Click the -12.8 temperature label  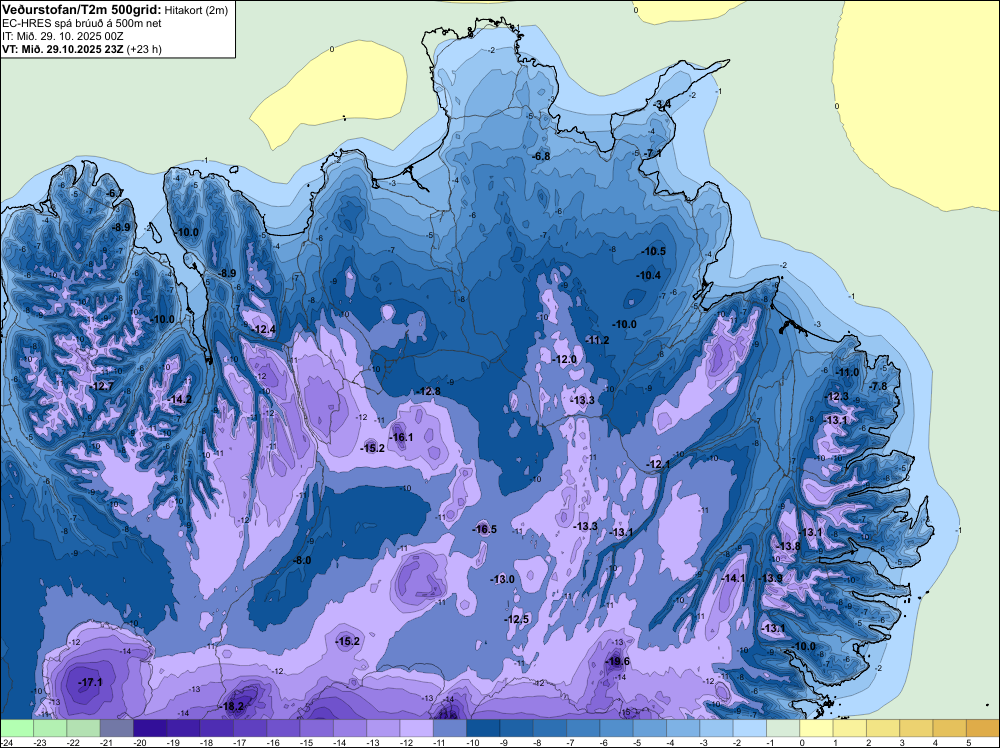pyautogui.click(x=428, y=391)
